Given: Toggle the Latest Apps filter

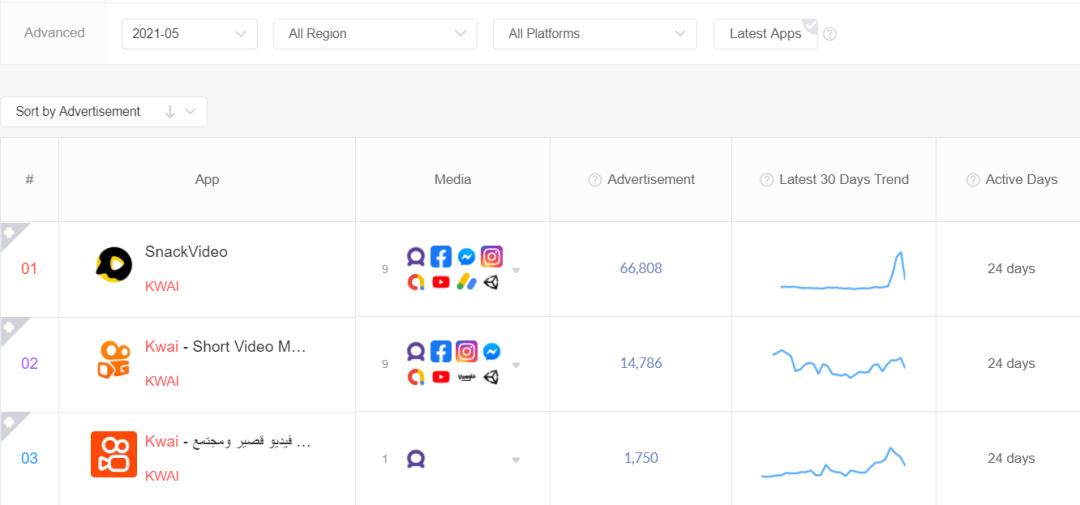Looking at the screenshot, I should (765, 34).
